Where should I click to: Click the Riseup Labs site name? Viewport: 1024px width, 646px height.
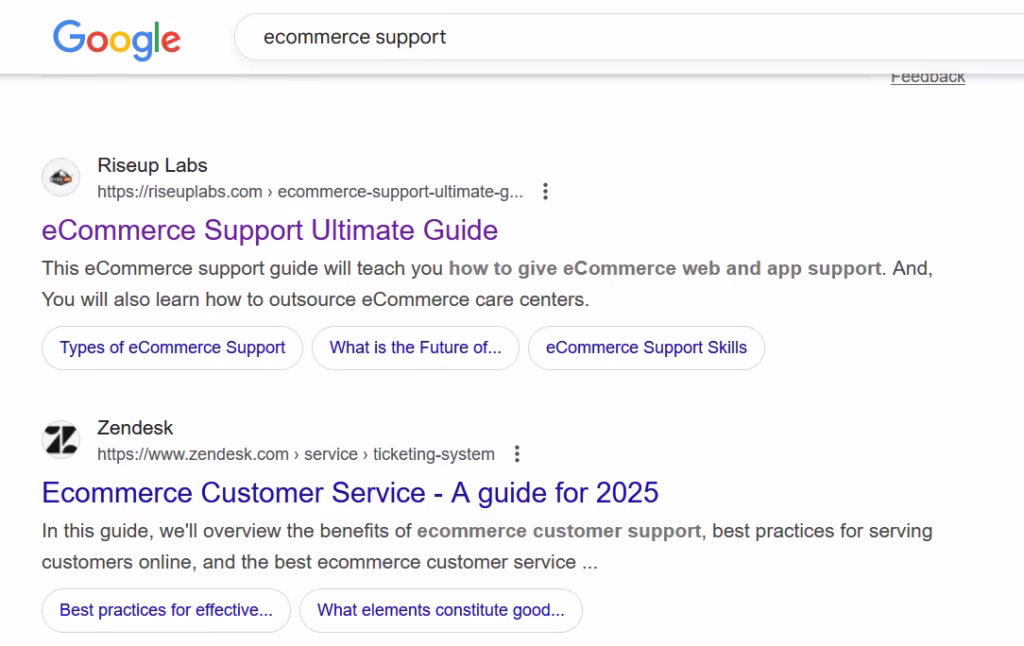click(x=152, y=165)
